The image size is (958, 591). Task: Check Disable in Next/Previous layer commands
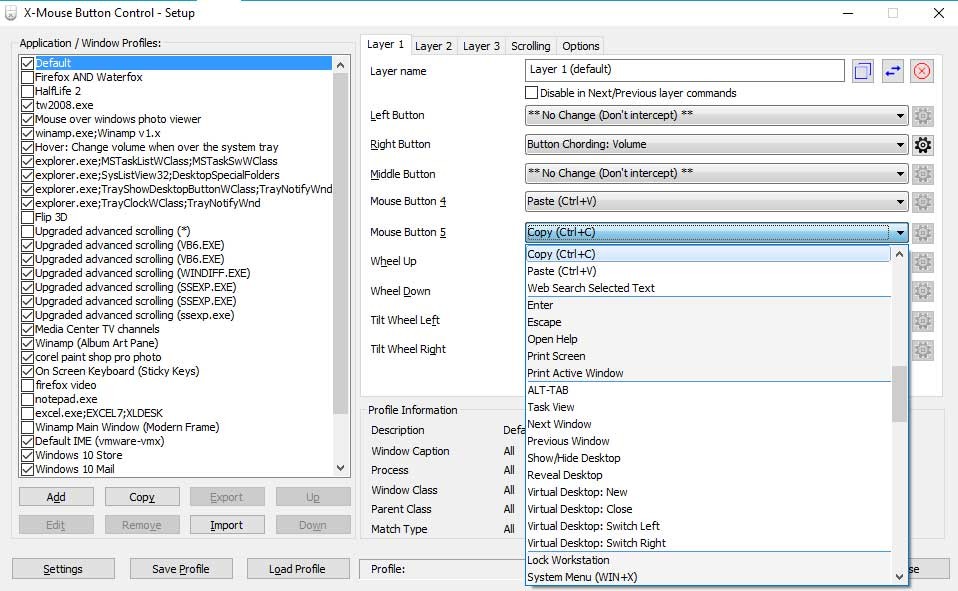(x=532, y=93)
